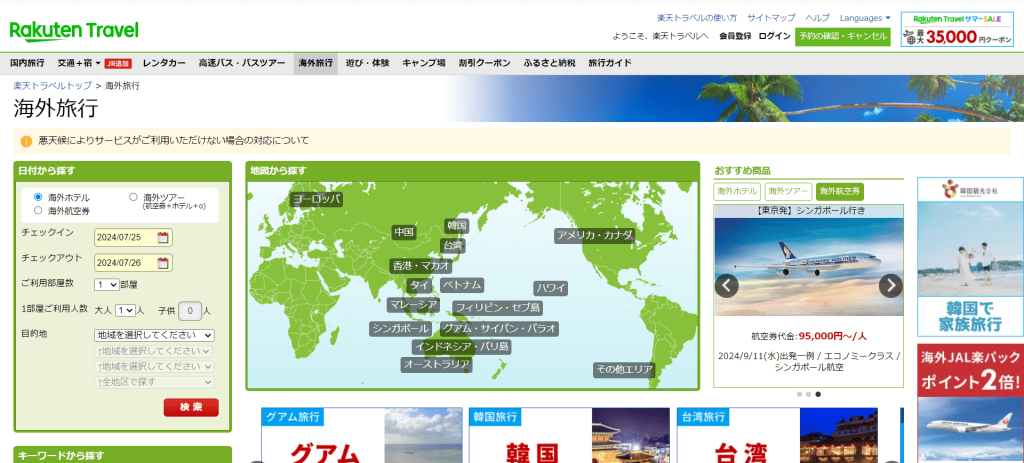Select 香港・マカオ on the map
The image size is (1024, 463).
421,266
